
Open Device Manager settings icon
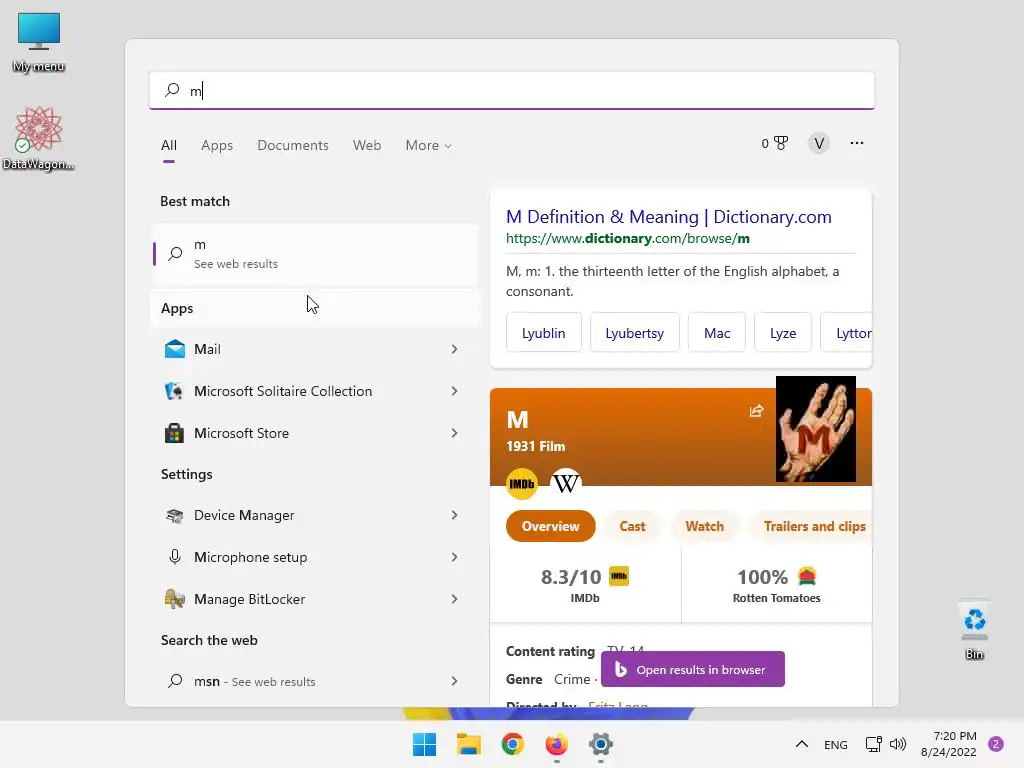pos(174,515)
